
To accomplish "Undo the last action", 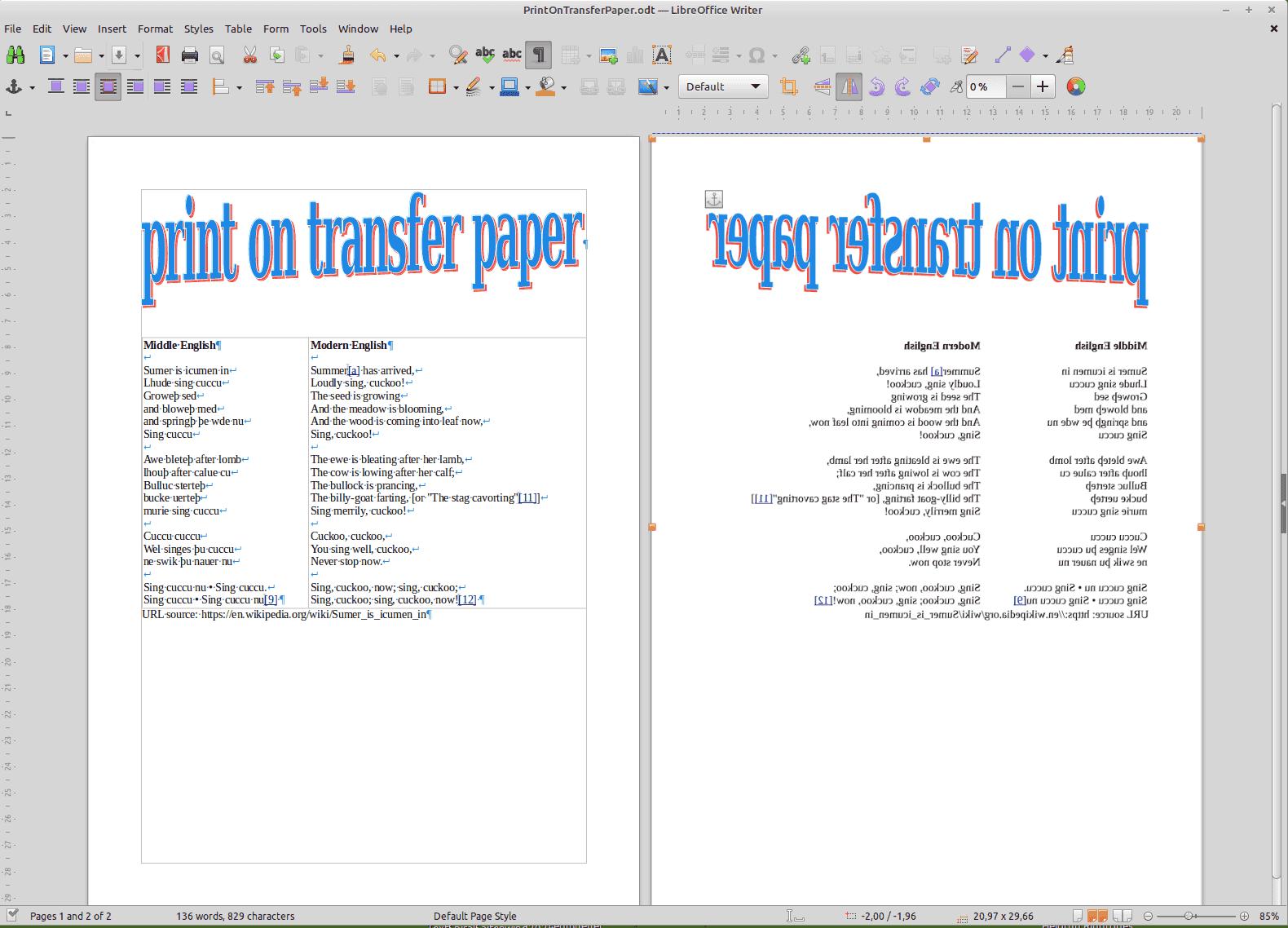I will click(x=377, y=55).
